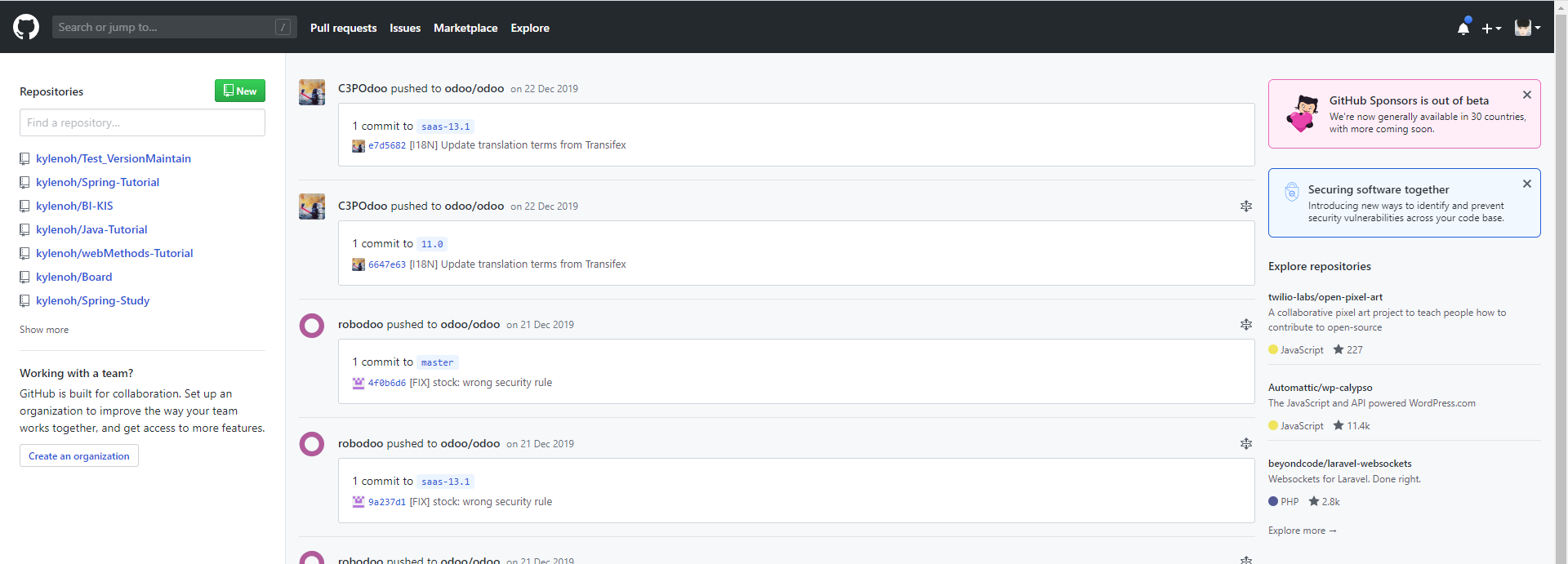The width and height of the screenshot is (1568, 564).
Task: Show more repositories
Action: [x=44, y=330]
